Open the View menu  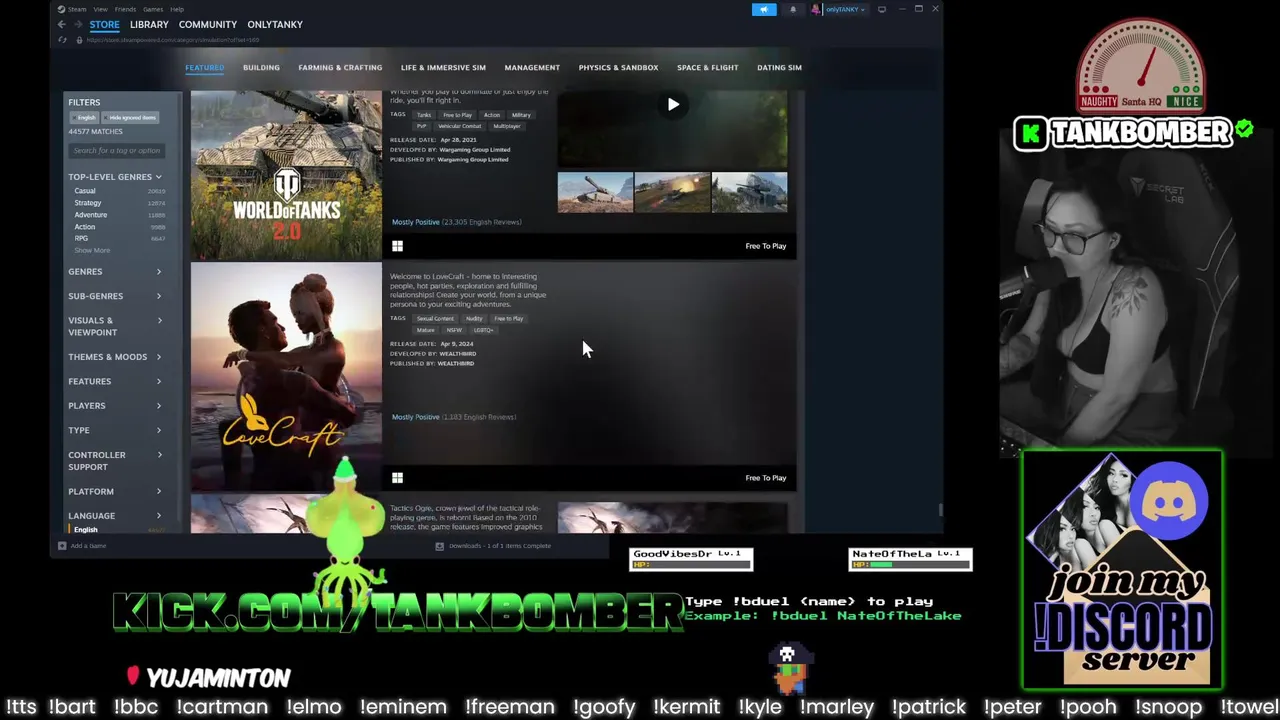click(100, 9)
